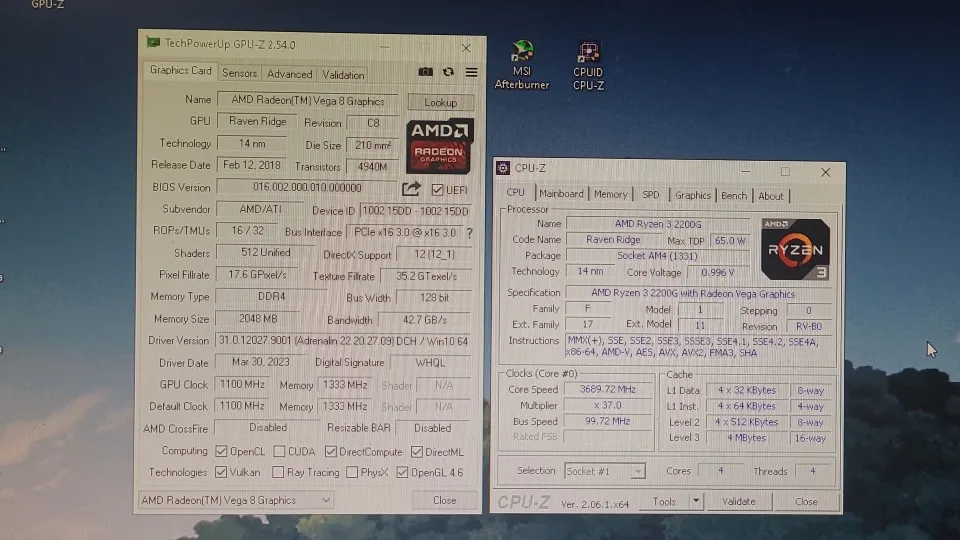Toggle the Vulkan checkbox
Screen dimensions: 960x540
click(x=221, y=472)
